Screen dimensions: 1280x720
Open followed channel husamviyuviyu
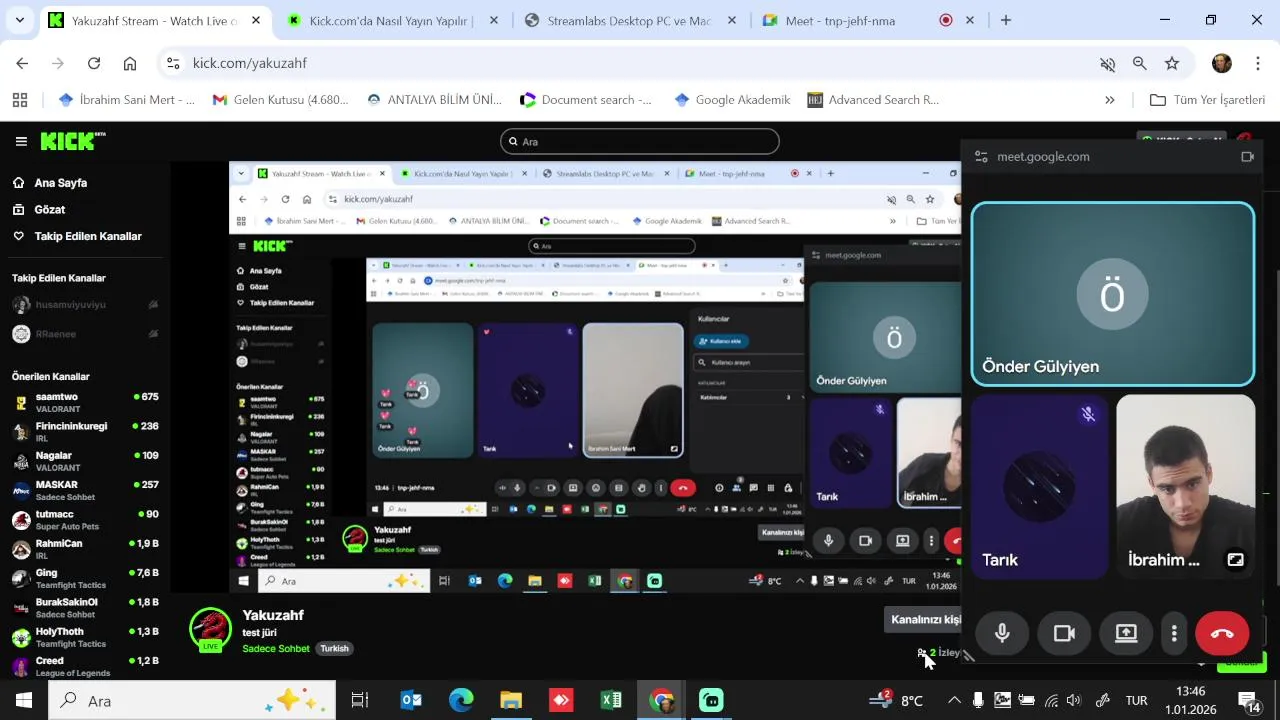85,305
